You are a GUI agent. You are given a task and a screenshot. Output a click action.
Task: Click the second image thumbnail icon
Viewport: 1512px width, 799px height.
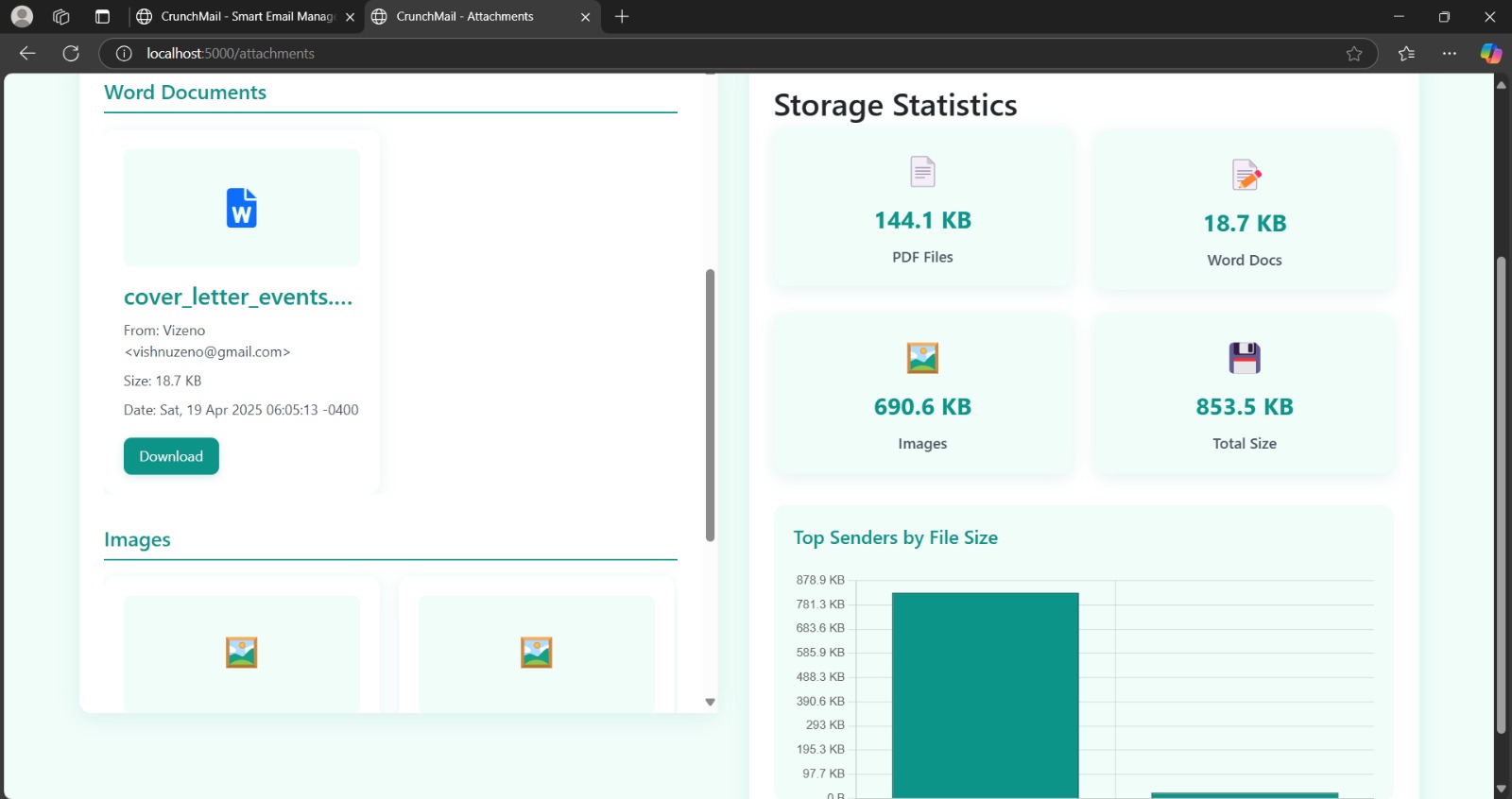(536, 653)
